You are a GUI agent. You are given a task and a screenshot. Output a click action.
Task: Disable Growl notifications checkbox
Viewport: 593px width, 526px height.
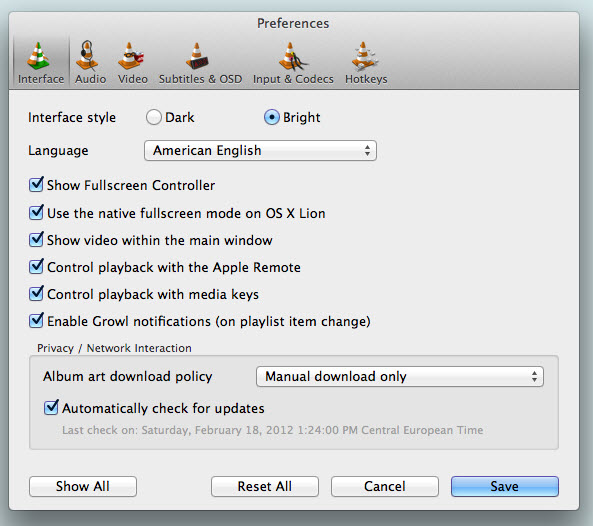36,321
